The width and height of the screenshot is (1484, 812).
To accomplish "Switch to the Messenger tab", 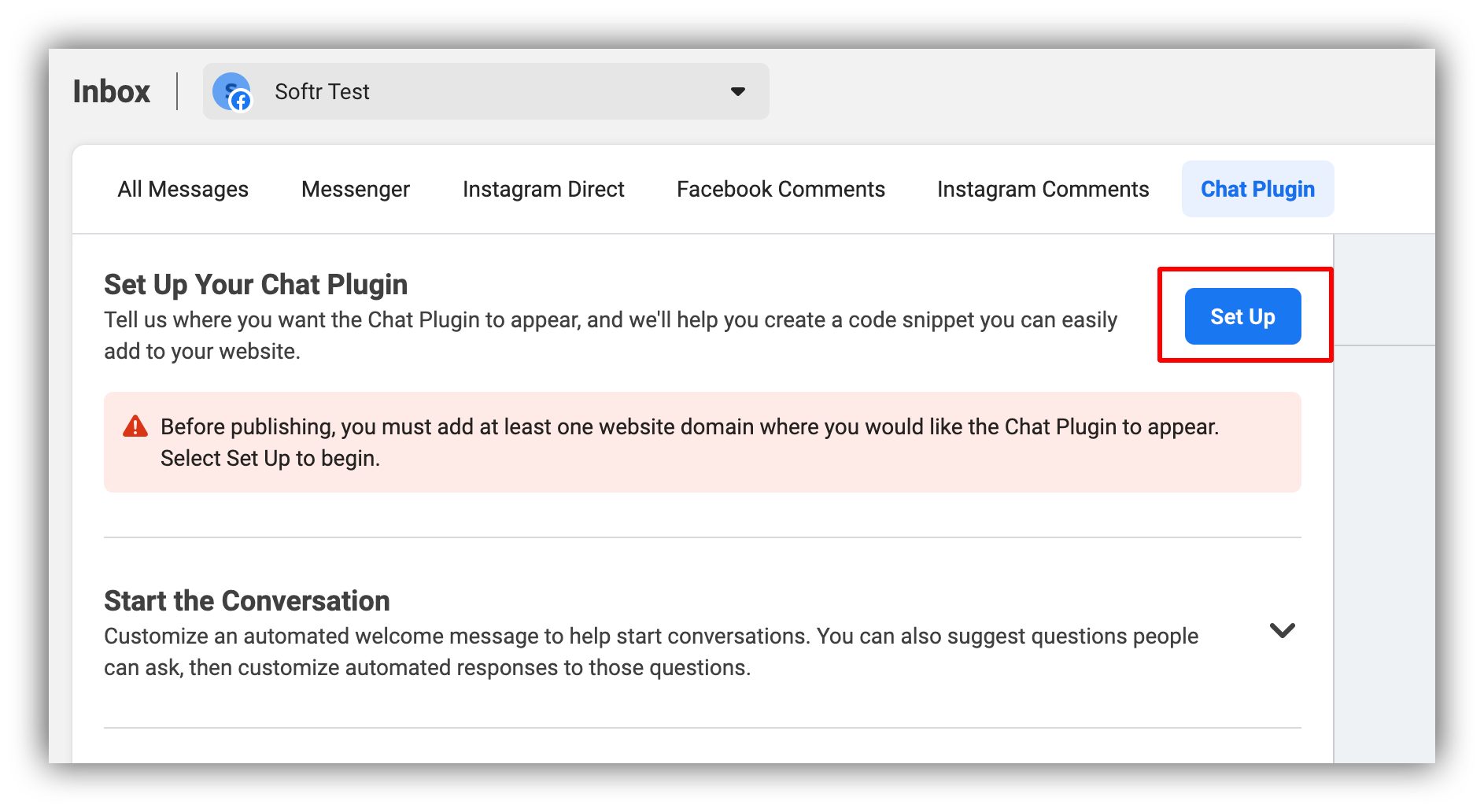I will pos(355,189).
